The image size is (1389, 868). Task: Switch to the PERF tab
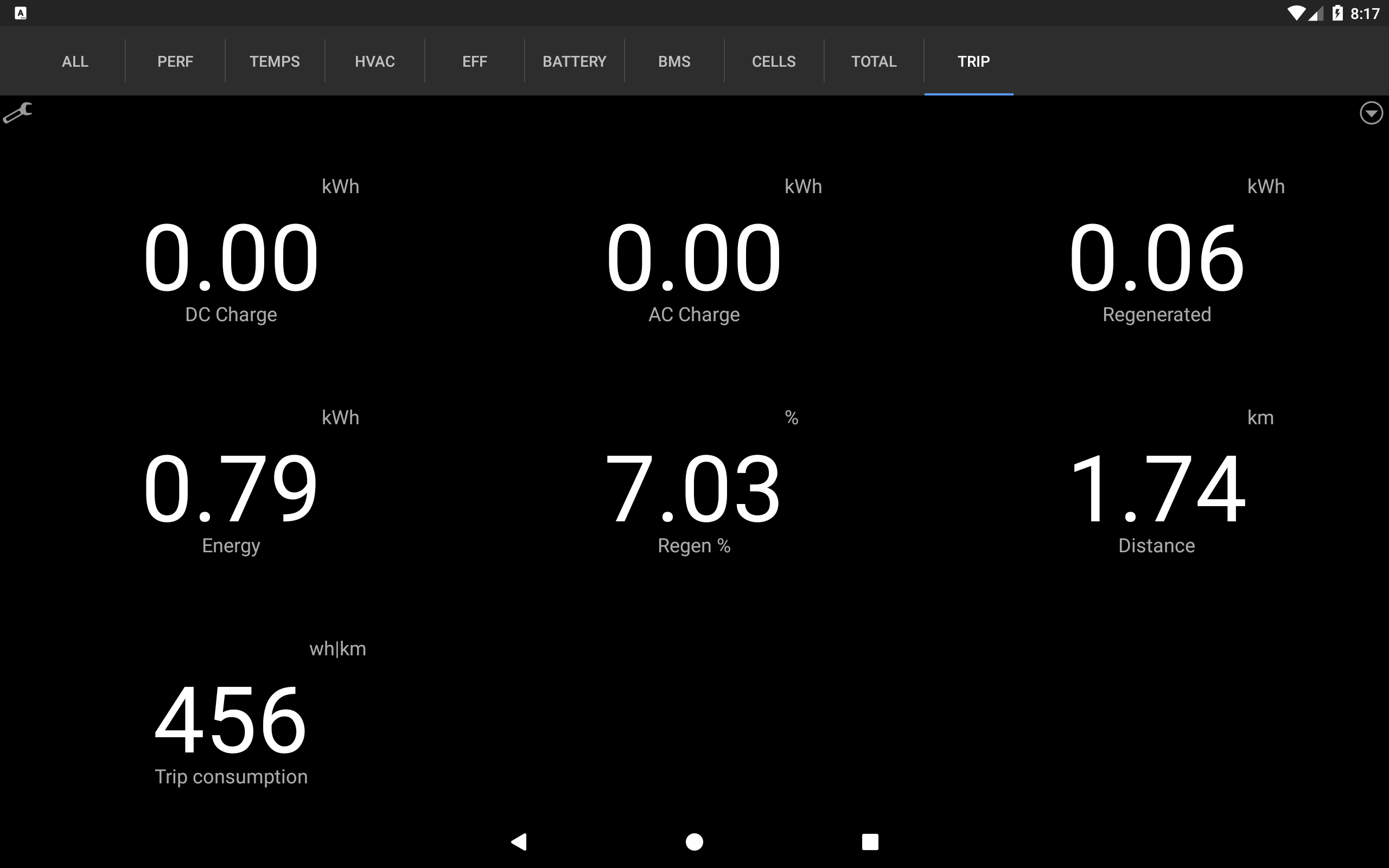tap(175, 61)
